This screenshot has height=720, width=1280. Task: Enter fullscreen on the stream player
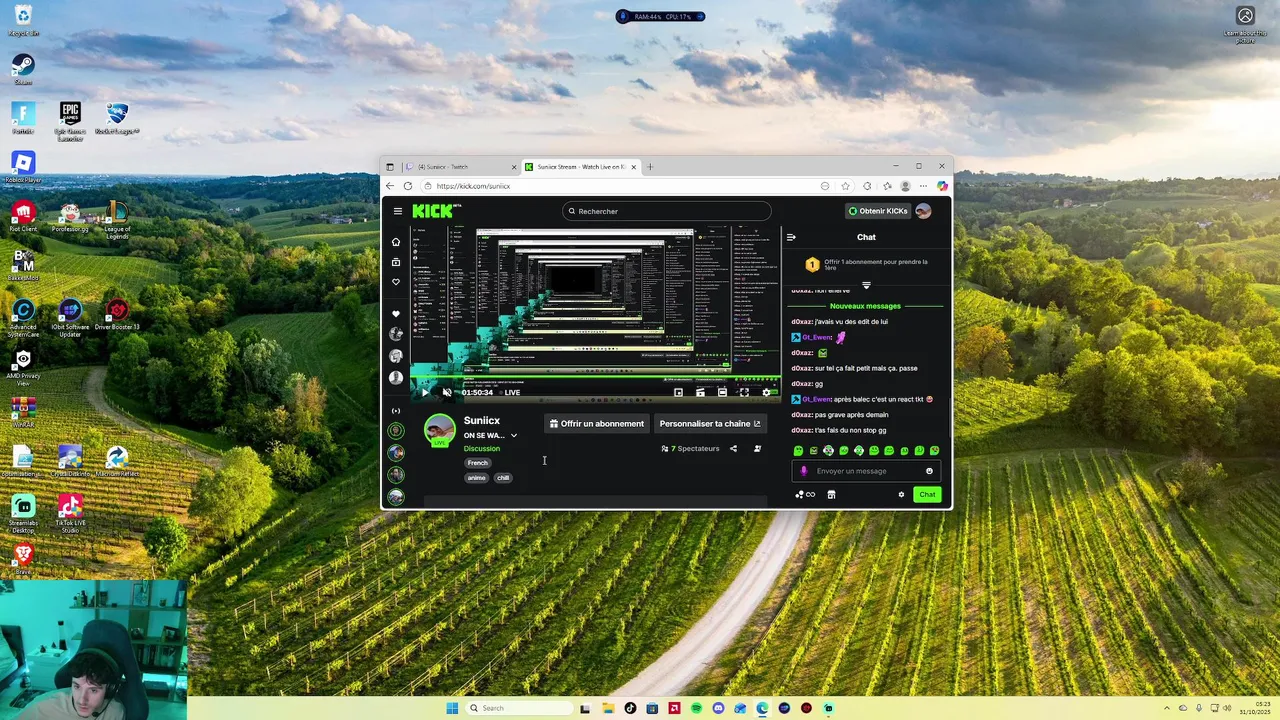pyautogui.click(x=744, y=392)
